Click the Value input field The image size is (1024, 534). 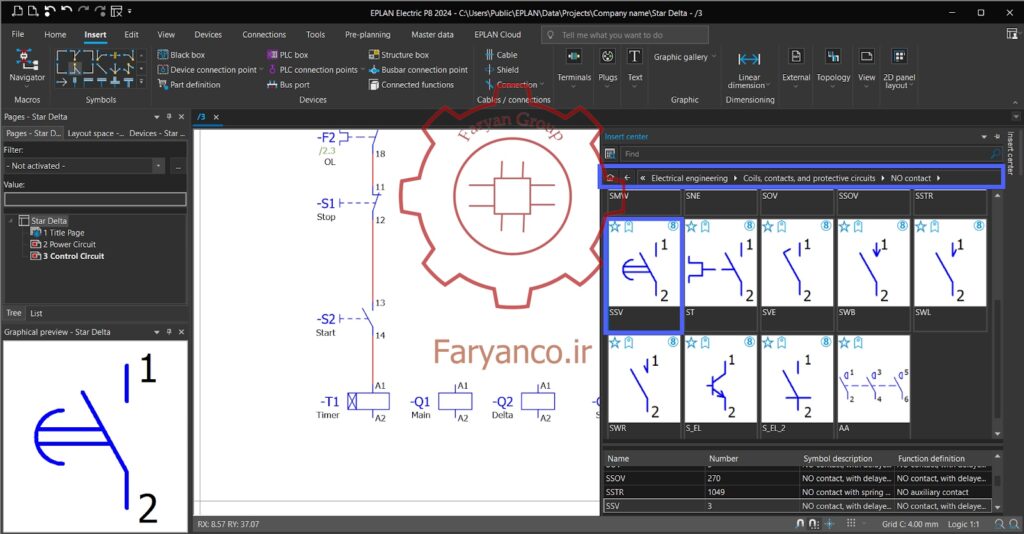(95, 199)
